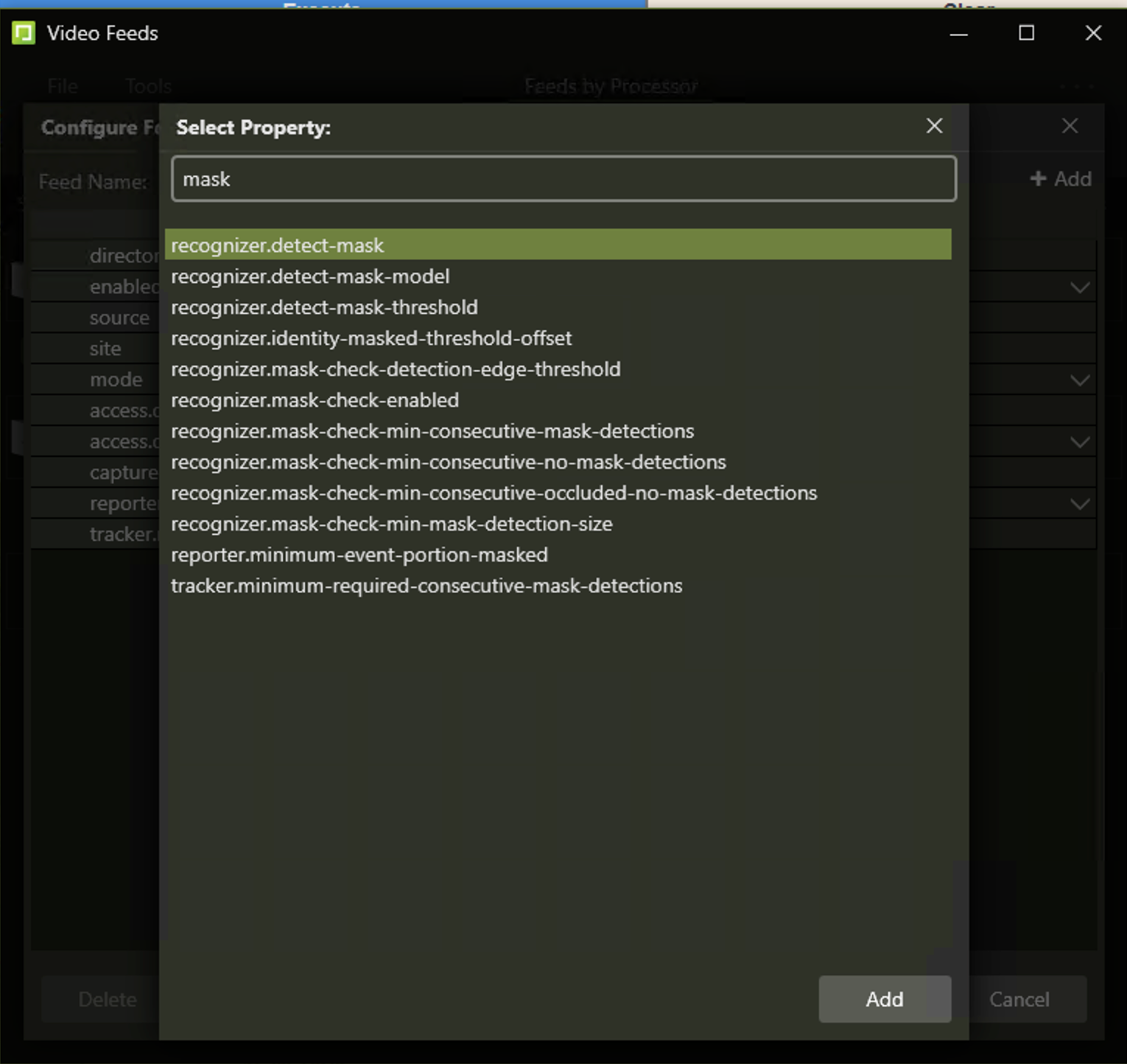Select the recognizer.detect-mask property
The height and width of the screenshot is (1064, 1127).
277,245
